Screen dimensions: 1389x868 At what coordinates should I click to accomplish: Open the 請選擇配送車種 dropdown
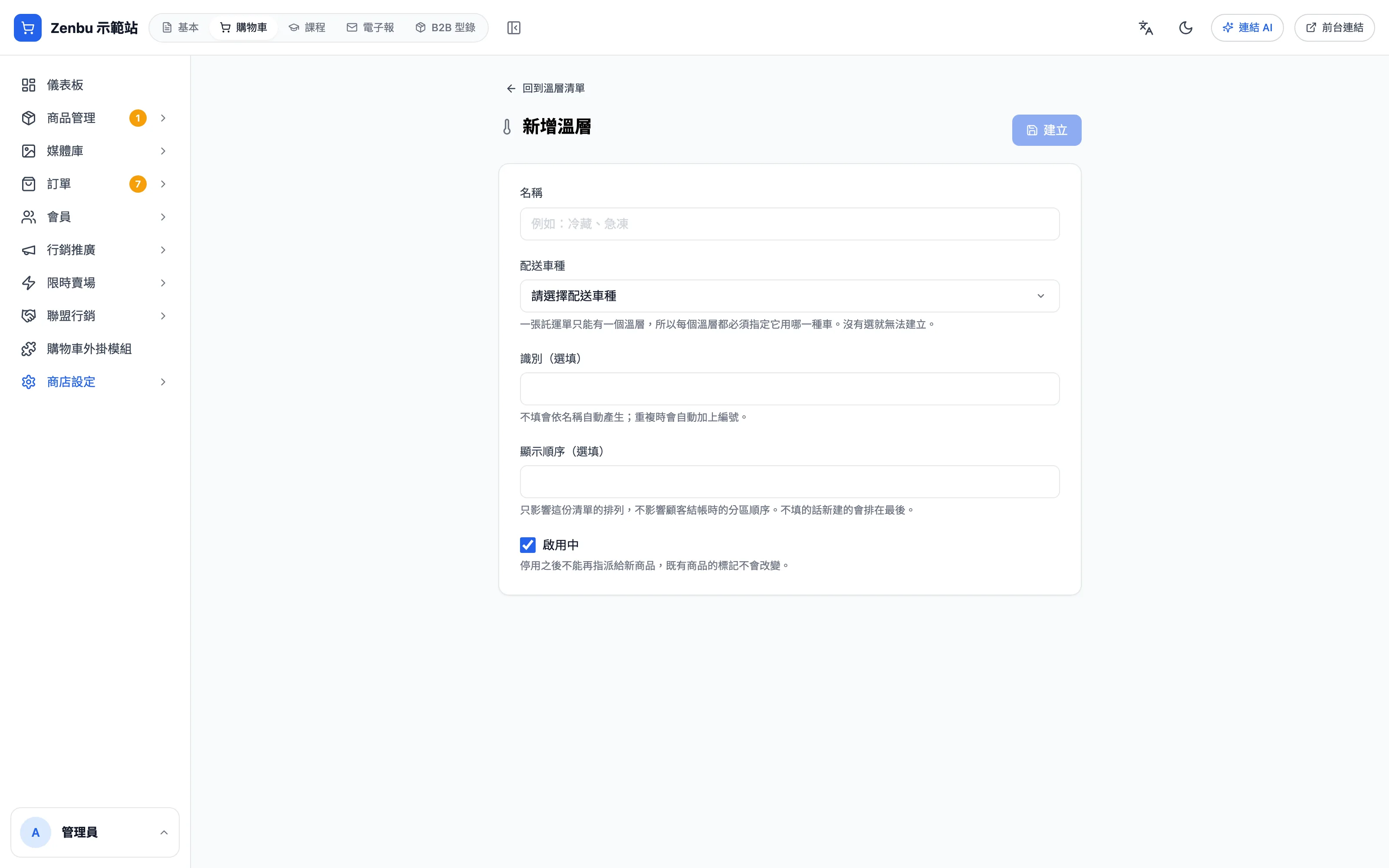pos(789,296)
